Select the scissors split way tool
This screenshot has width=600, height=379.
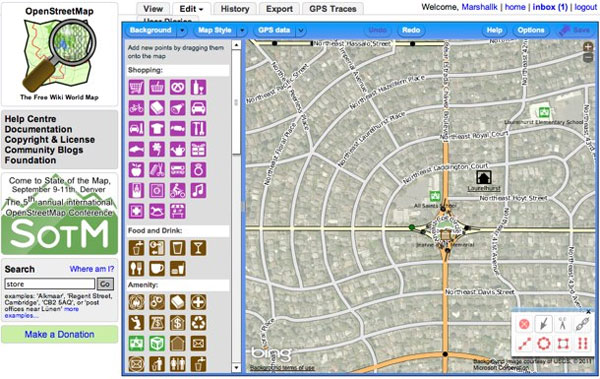[562, 324]
